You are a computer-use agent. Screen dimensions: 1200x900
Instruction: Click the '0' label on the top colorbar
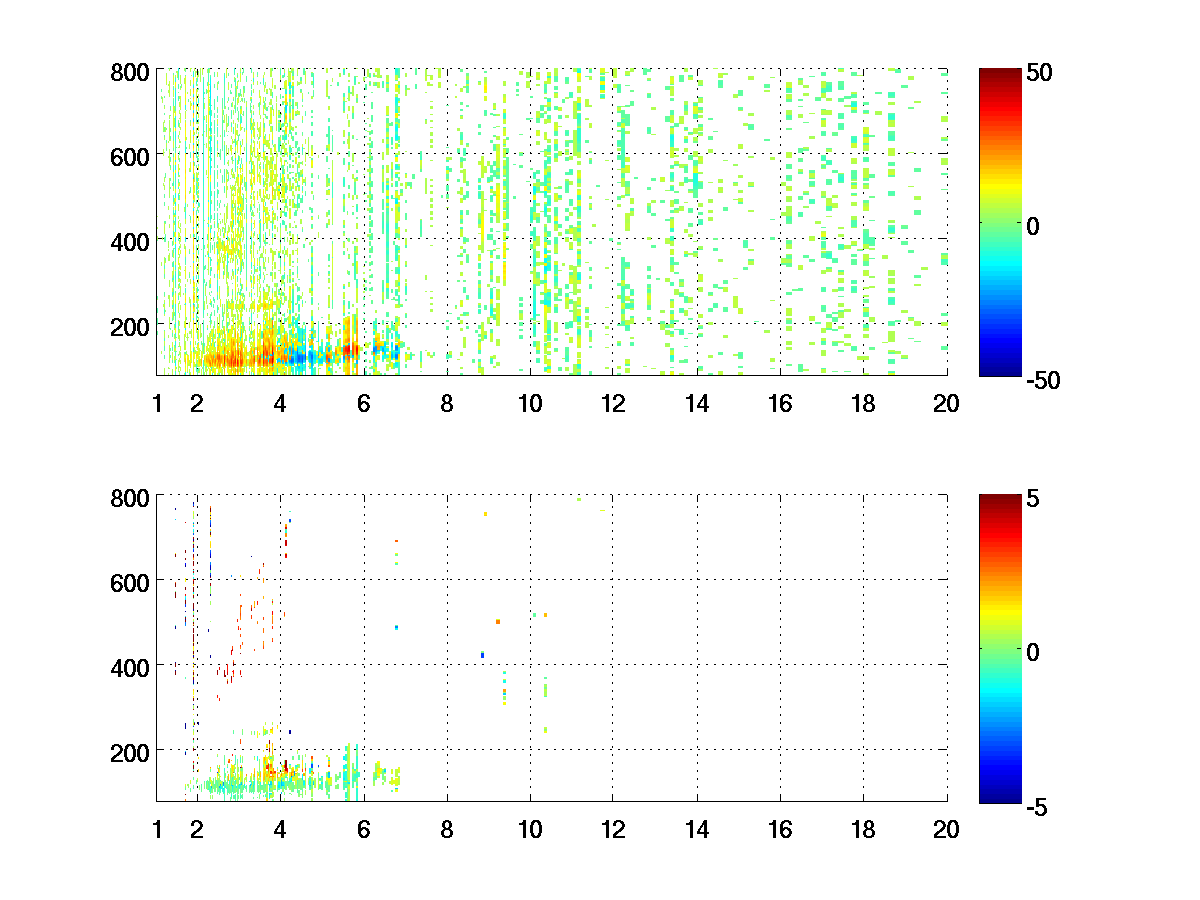coord(1034,226)
